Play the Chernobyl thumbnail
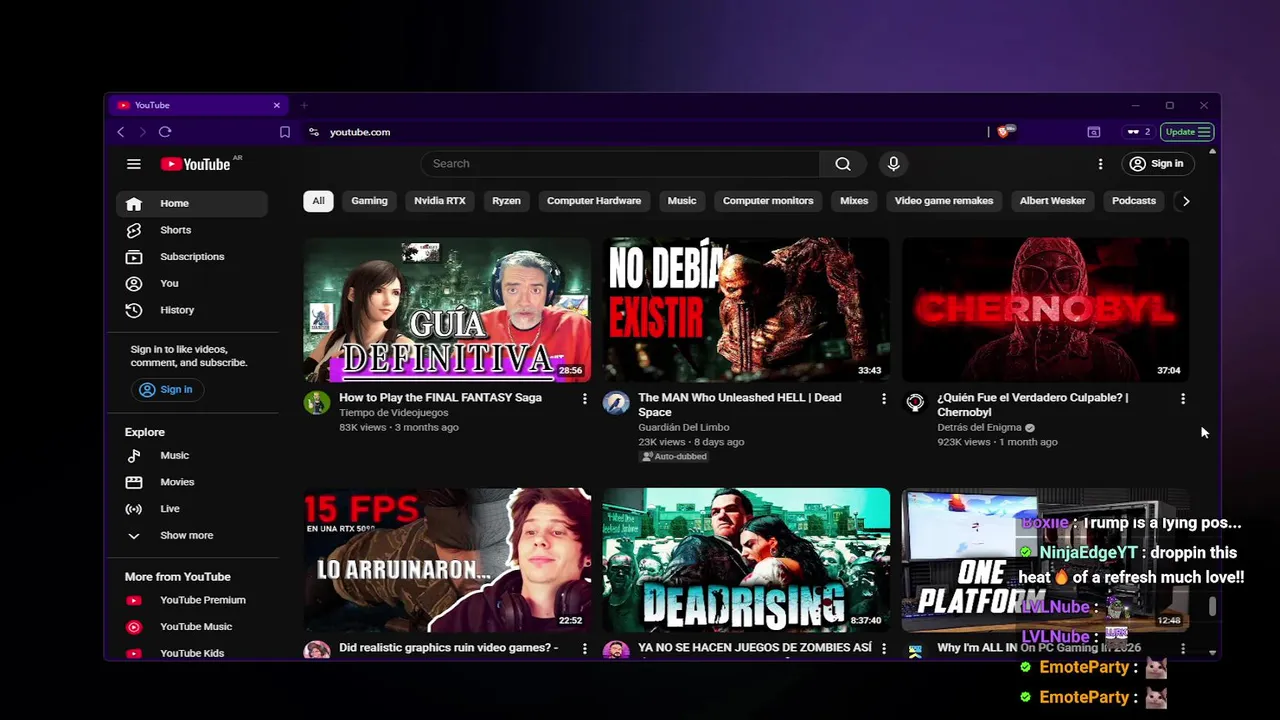1280x720 pixels. pyautogui.click(x=1045, y=309)
